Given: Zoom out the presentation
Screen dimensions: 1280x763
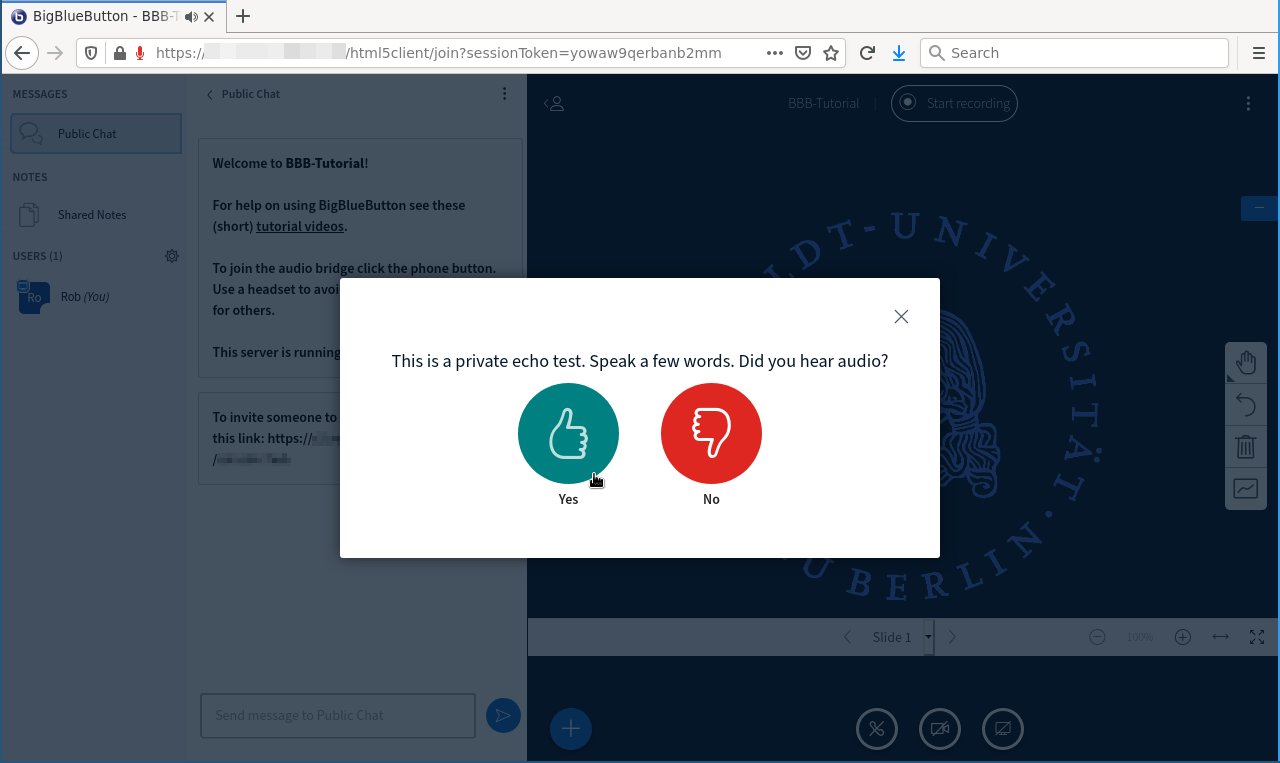Looking at the screenshot, I should pyautogui.click(x=1097, y=637).
